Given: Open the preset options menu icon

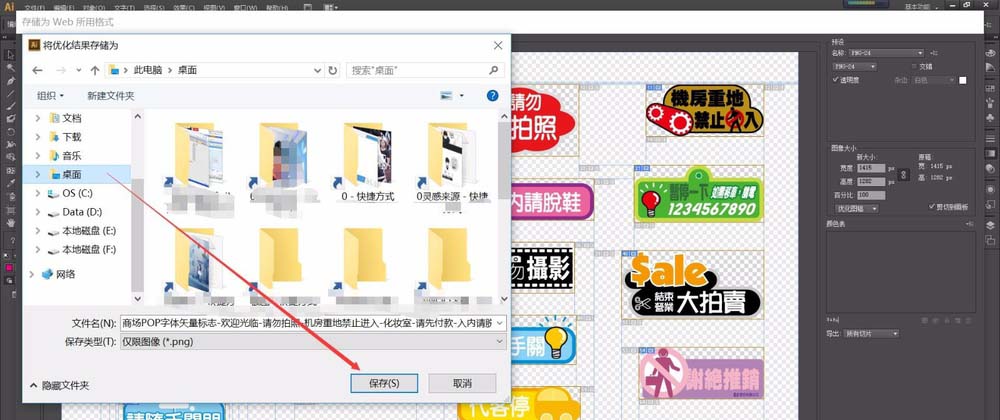Looking at the screenshot, I should pos(934,53).
